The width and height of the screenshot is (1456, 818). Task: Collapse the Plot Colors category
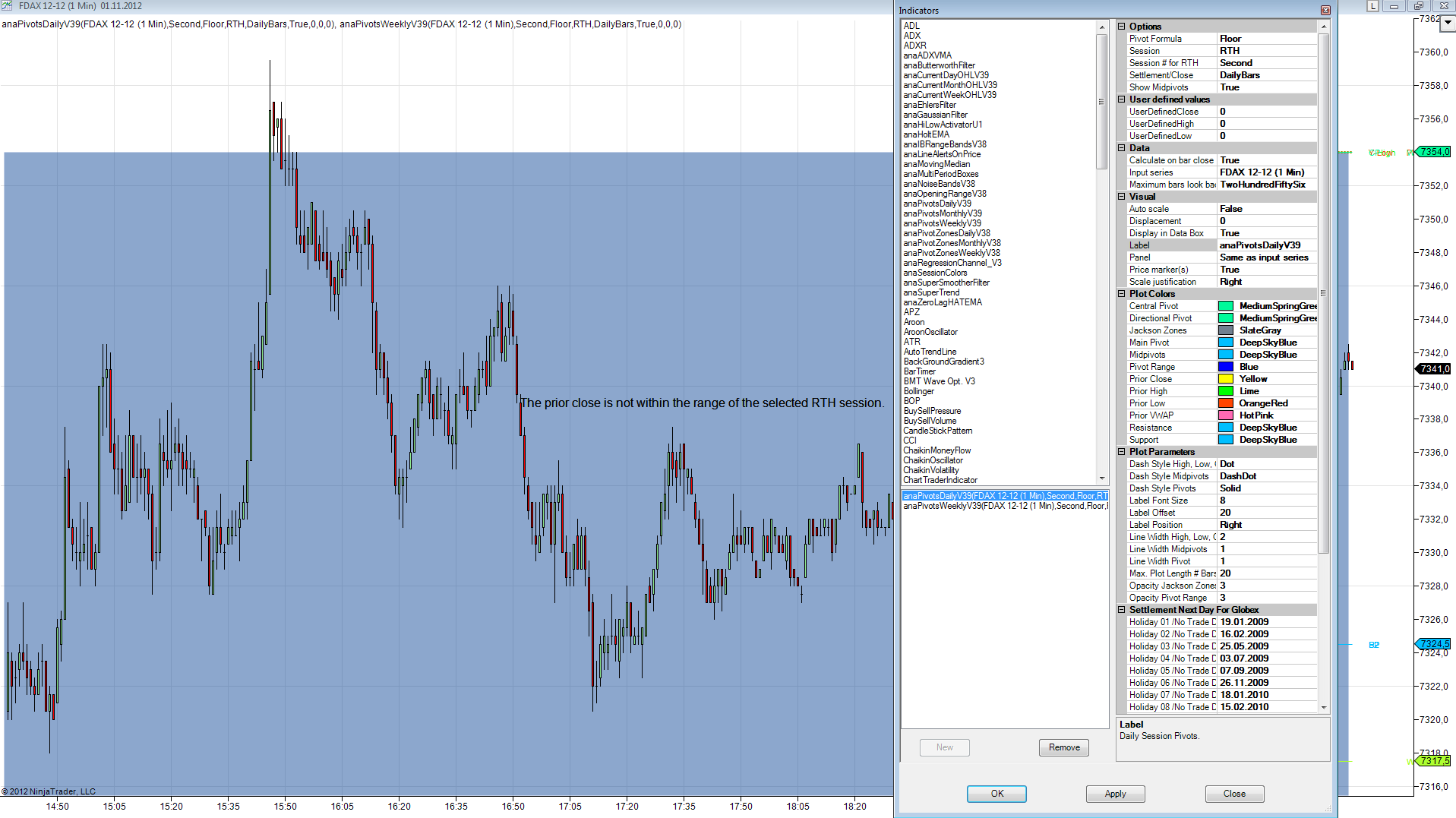pyautogui.click(x=1122, y=294)
